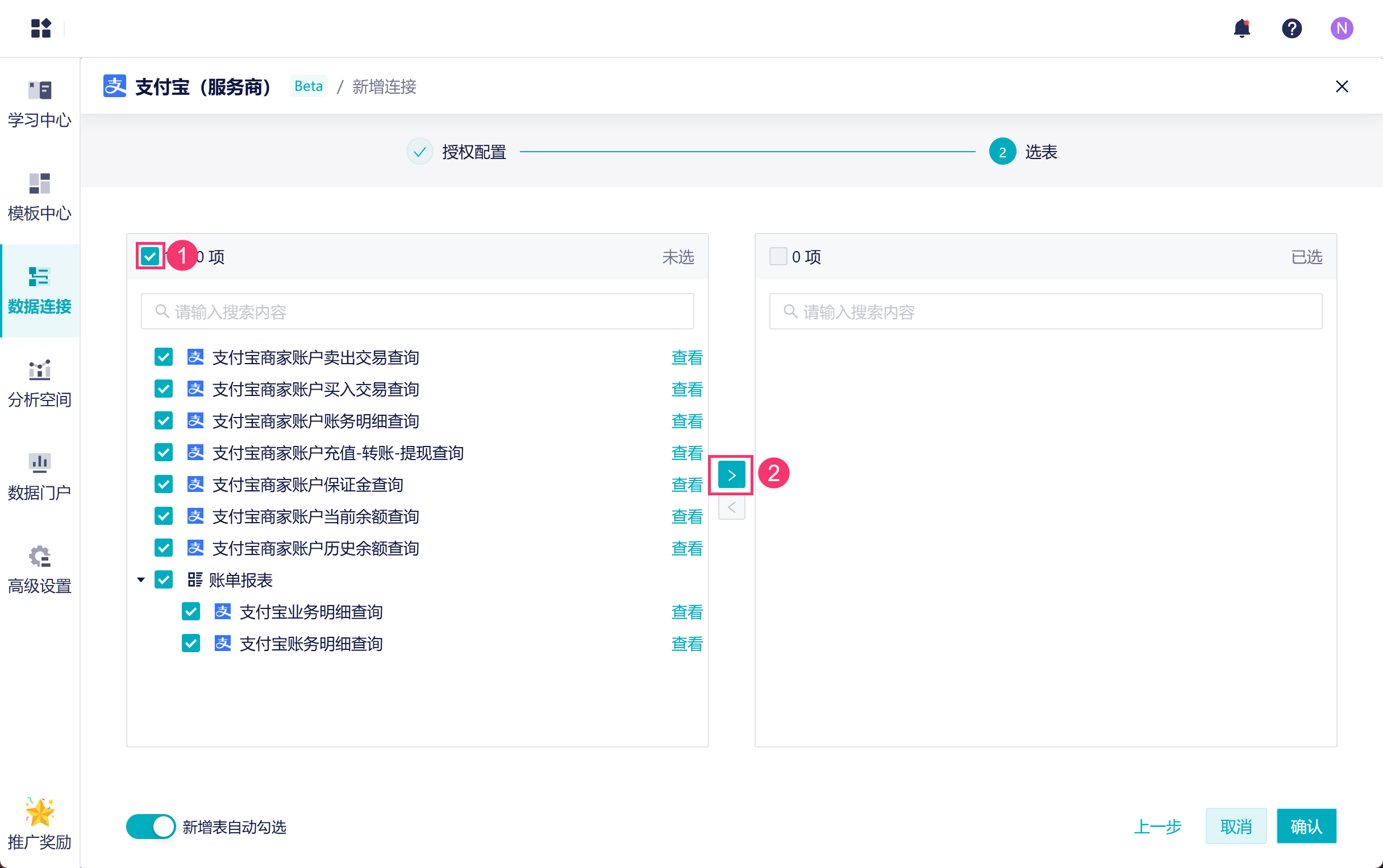Move selected tables right with arrow button
This screenshot has height=868, width=1383.
pos(731,475)
